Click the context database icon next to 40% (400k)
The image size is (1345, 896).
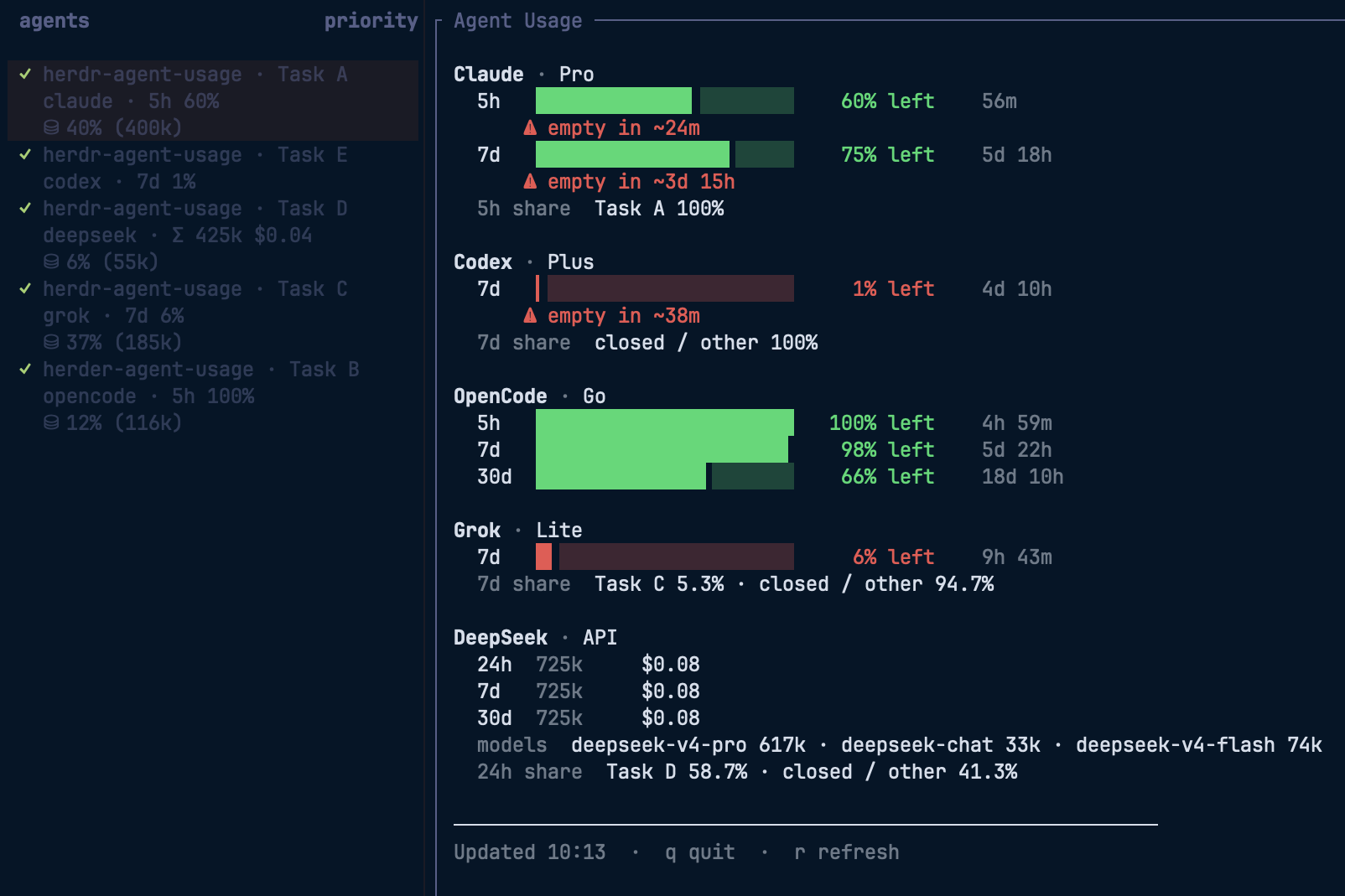51,127
